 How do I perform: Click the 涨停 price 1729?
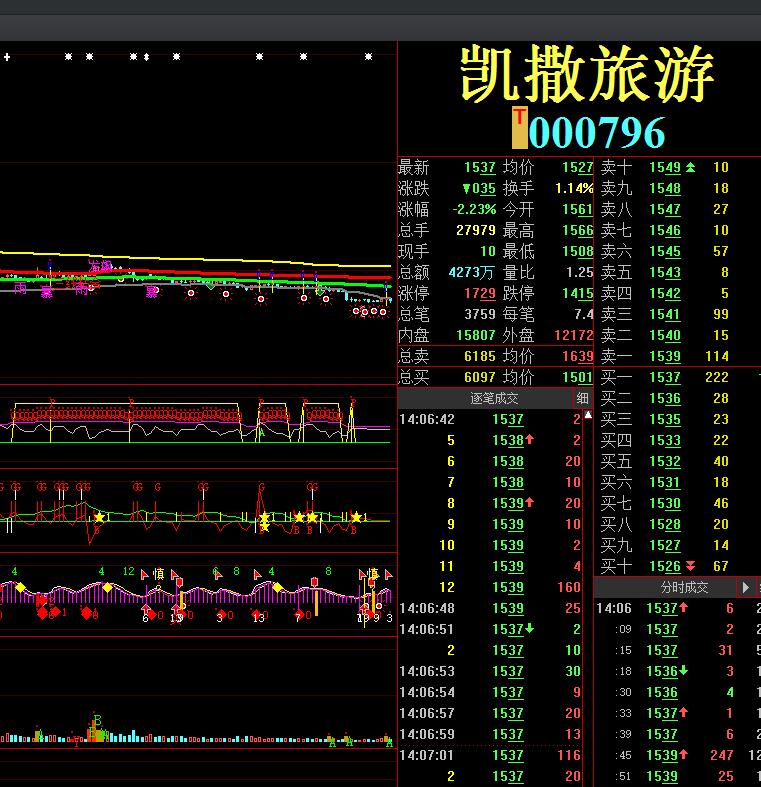click(479, 293)
